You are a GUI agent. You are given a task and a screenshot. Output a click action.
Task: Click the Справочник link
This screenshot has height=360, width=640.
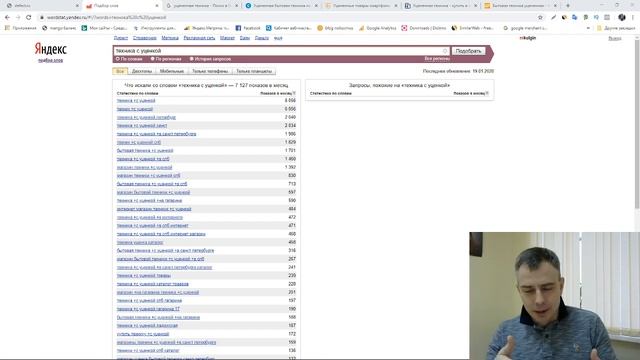(144, 38)
